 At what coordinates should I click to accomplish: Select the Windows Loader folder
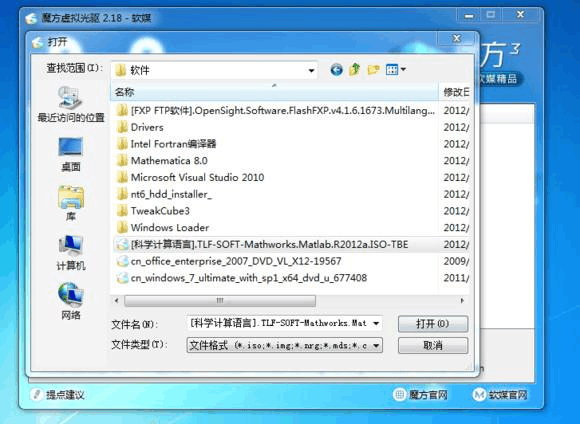pos(163,228)
